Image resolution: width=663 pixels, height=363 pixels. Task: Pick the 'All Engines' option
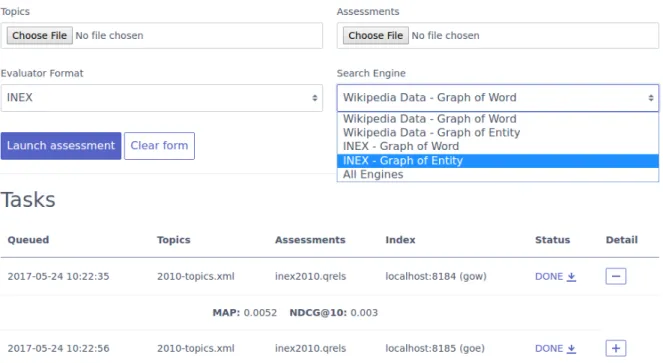coord(498,175)
